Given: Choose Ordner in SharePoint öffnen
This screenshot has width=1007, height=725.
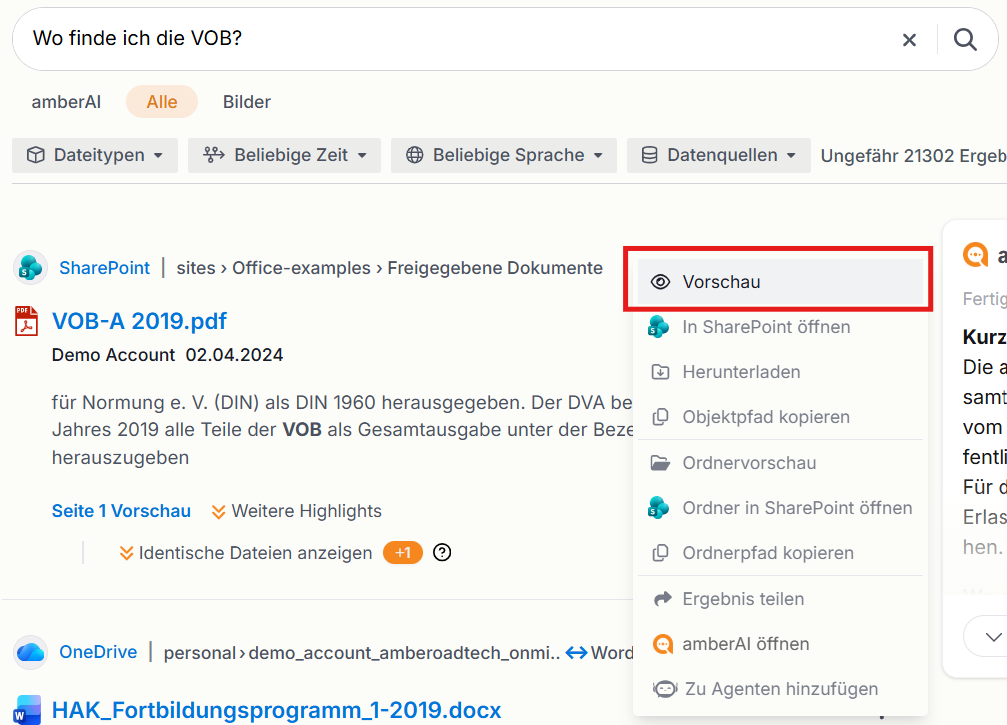Looking at the screenshot, I should pos(780,508).
